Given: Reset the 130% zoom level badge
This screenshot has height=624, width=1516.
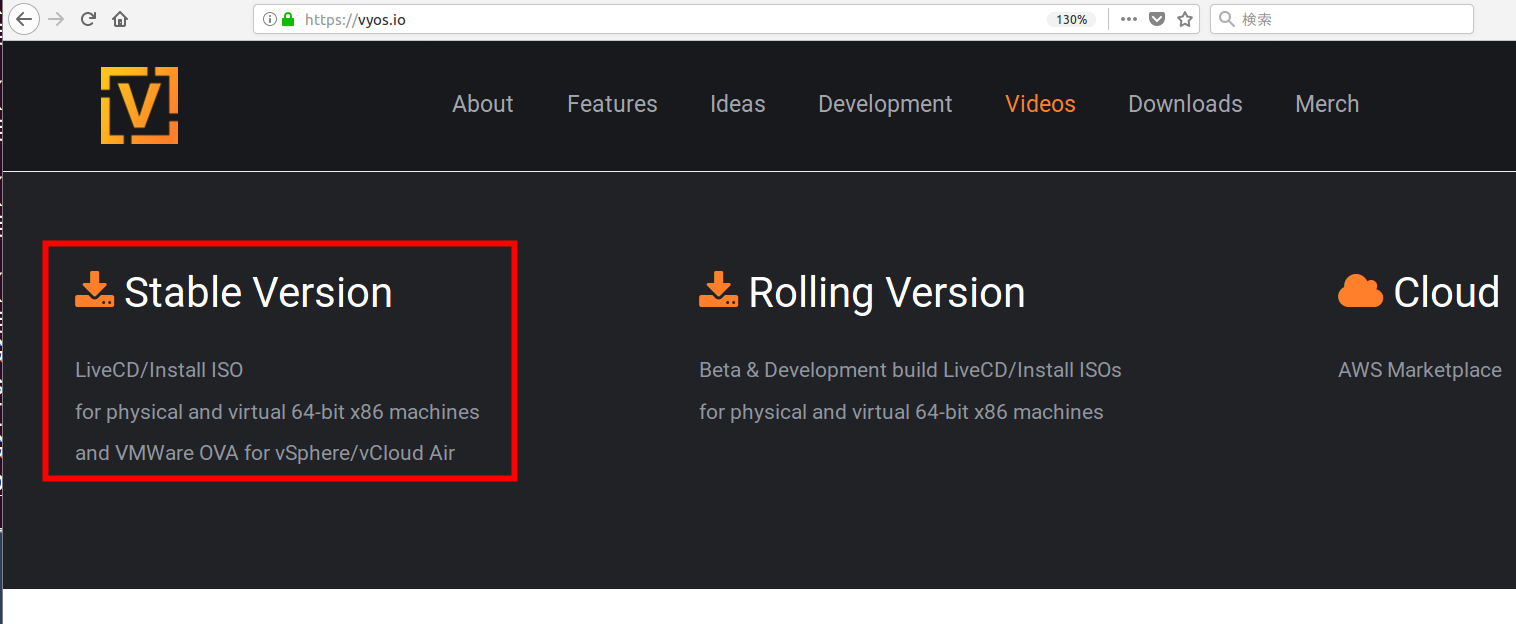Looking at the screenshot, I should [x=1071, y=19].
